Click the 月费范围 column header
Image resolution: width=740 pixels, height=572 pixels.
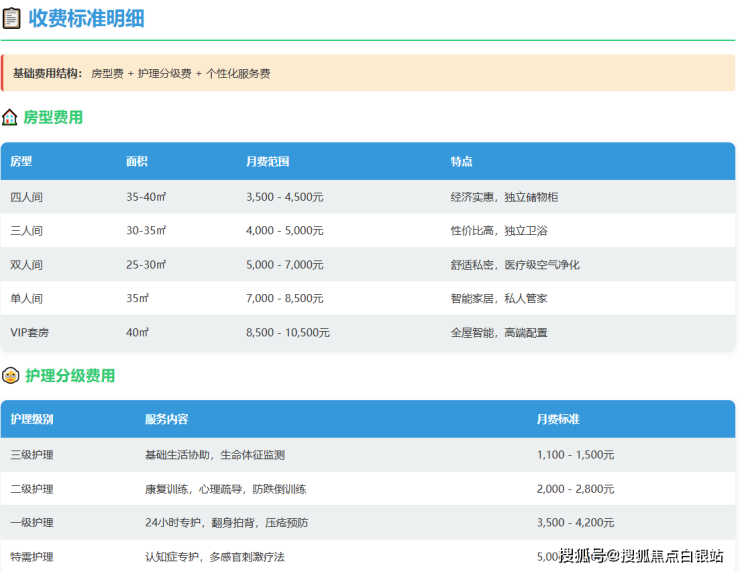click(267, 161)
